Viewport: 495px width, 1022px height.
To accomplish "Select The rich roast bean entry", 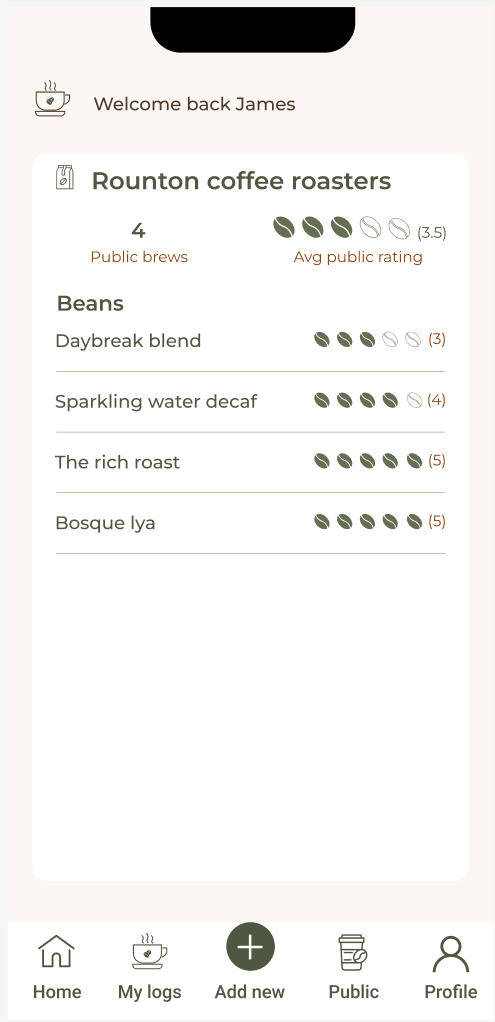I will pos(250,462).
